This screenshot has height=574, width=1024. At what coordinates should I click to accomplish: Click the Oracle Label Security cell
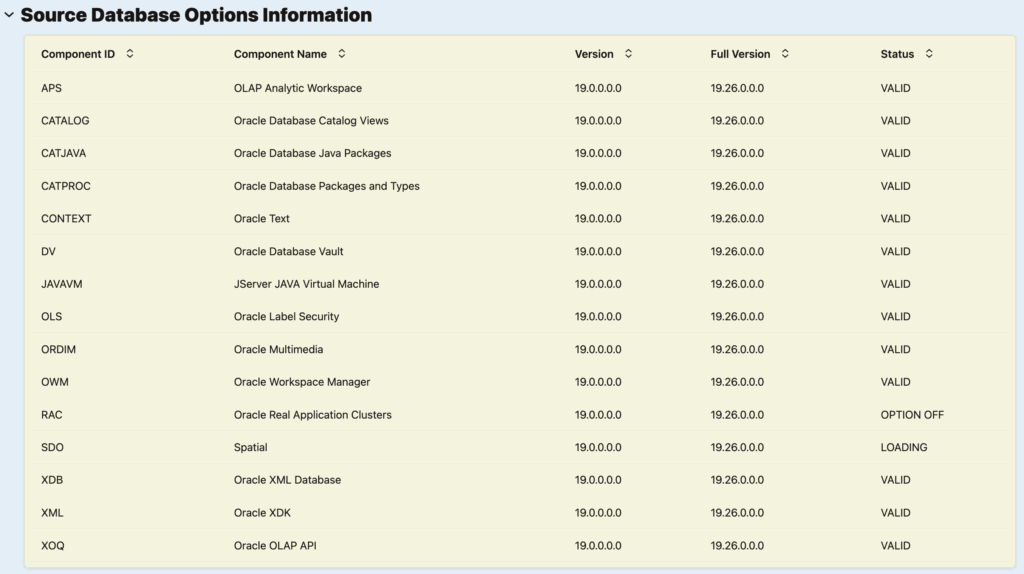(x=286, y=317)
